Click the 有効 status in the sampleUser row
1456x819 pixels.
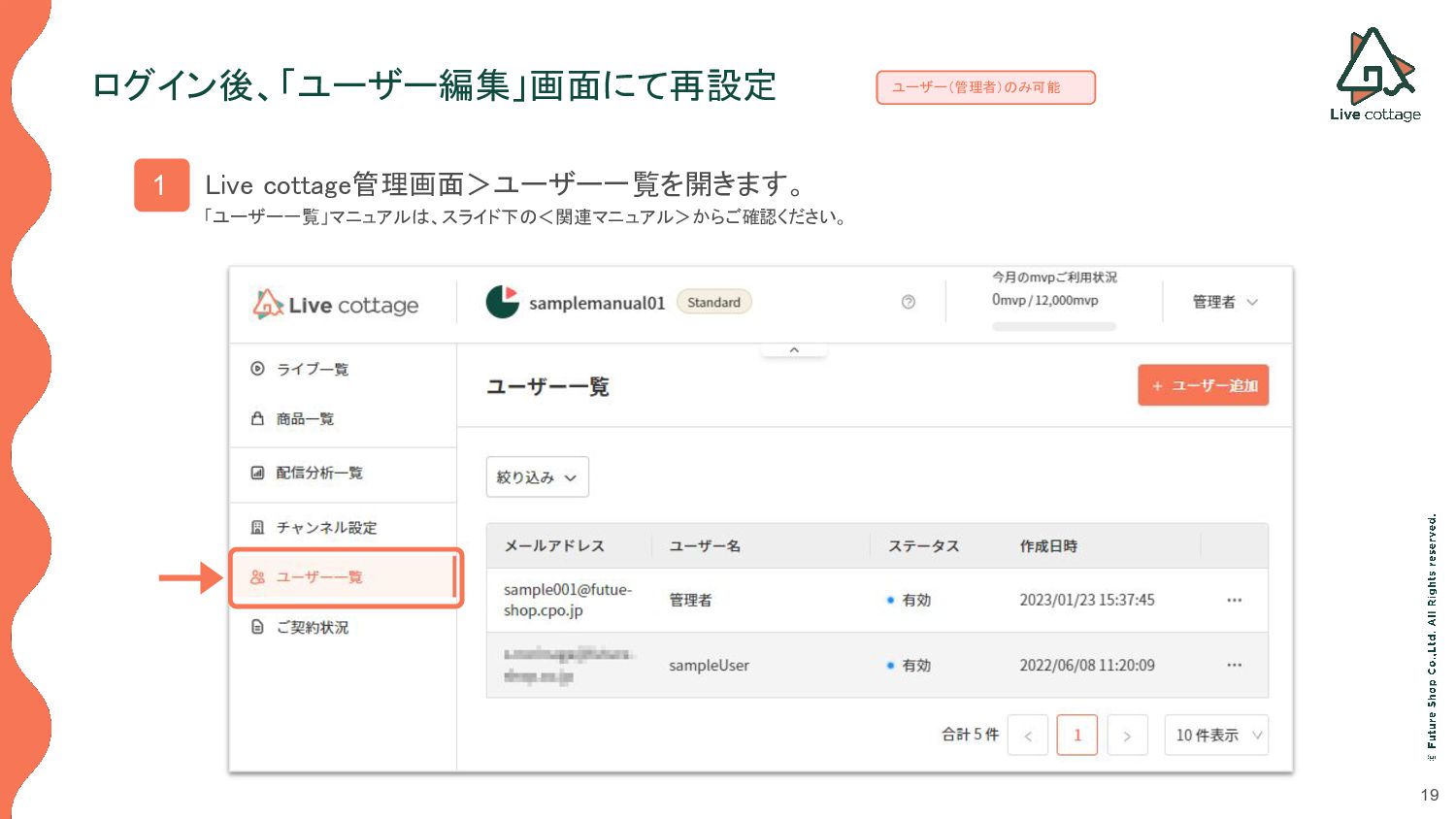pos(909,665)
